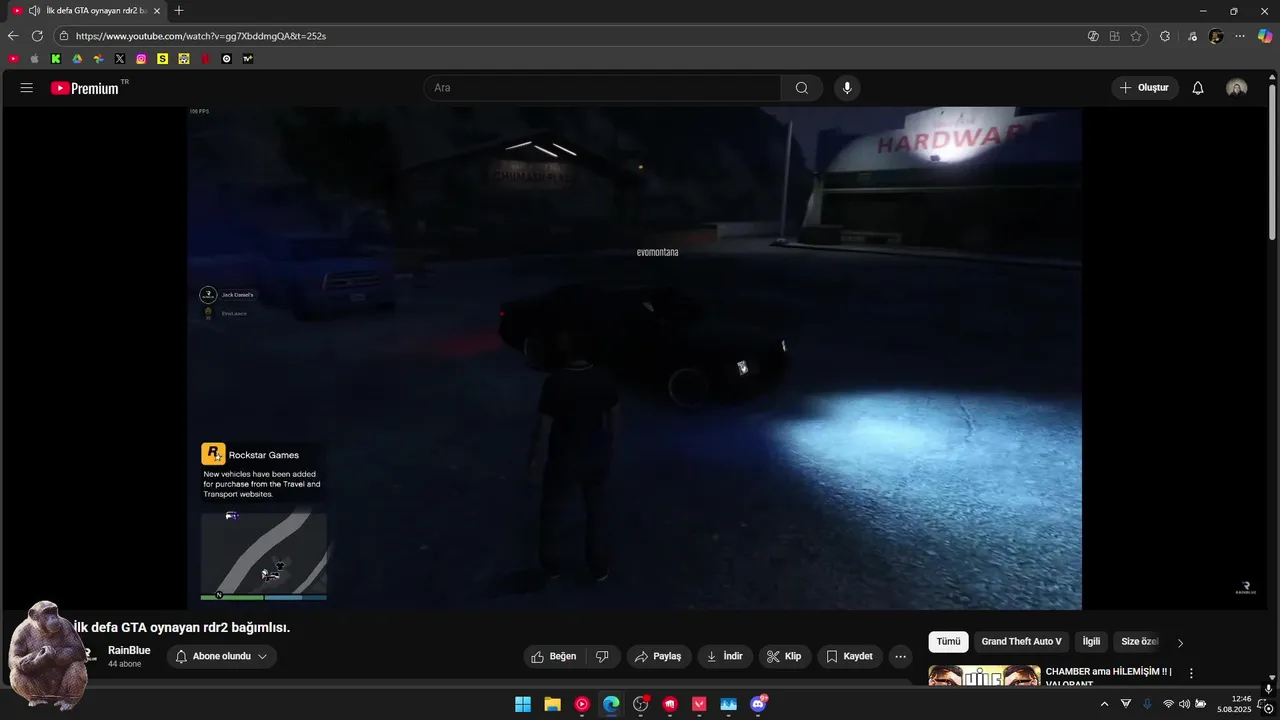Open the Google Photos bookmark
Image resolution: width=1280 pixels, height=720 pixels.
pos(98,59)
